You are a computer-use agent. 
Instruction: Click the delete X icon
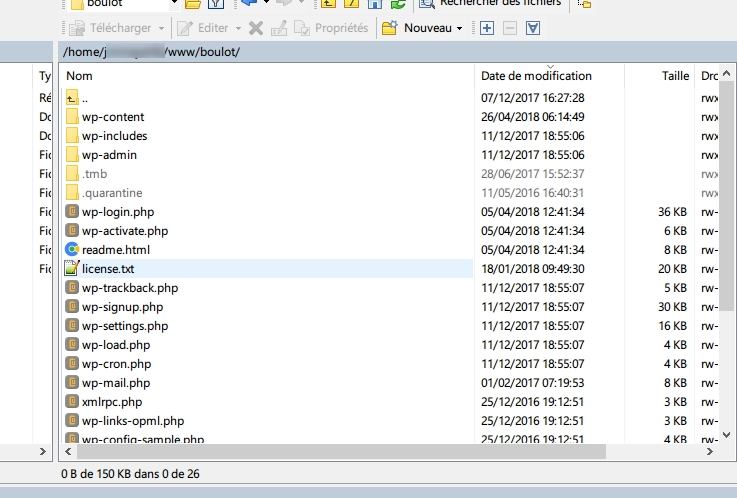pos(256,28)
